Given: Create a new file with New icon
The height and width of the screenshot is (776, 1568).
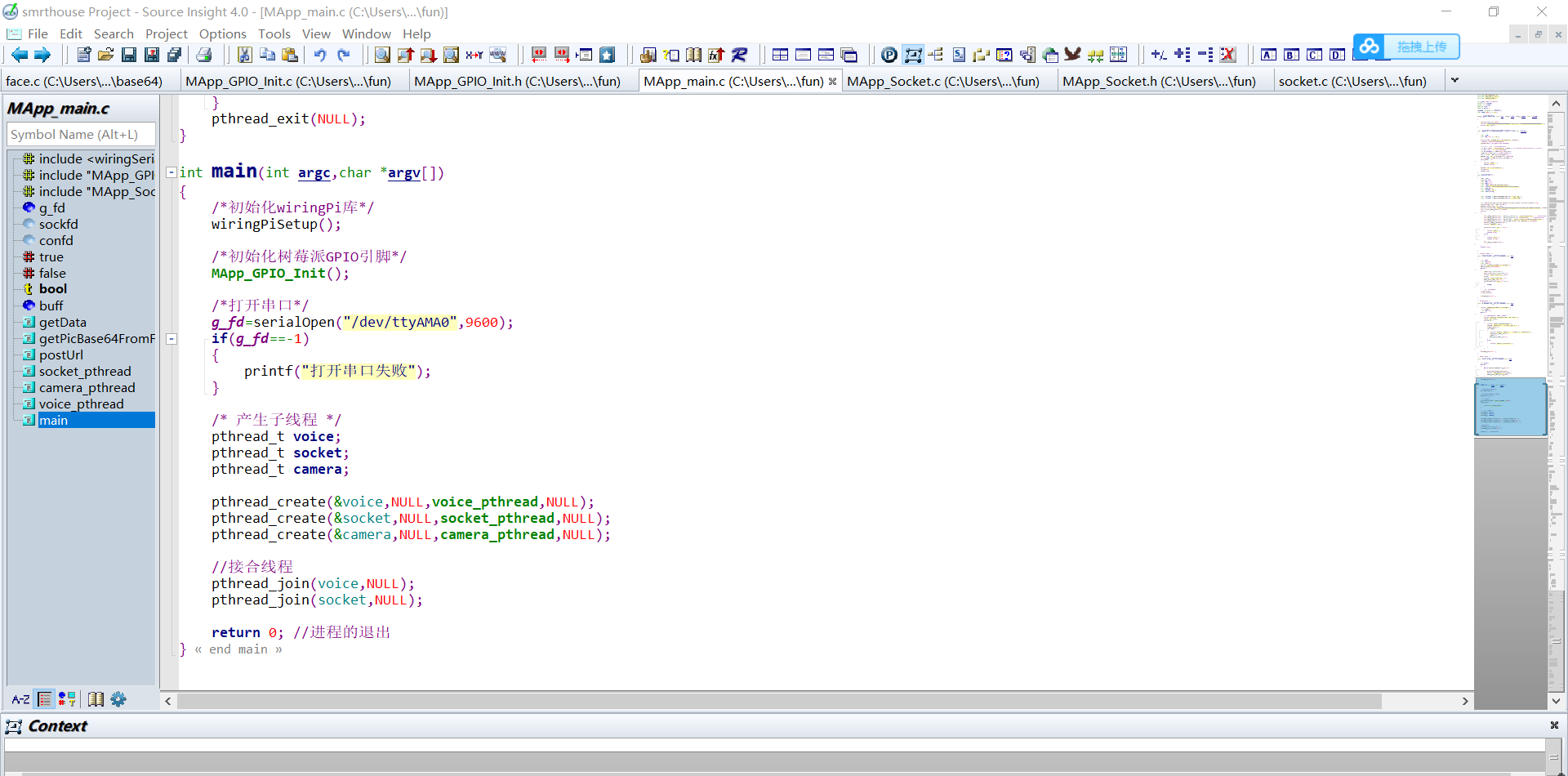Looking at the screenshot, I should coord(83,55).
